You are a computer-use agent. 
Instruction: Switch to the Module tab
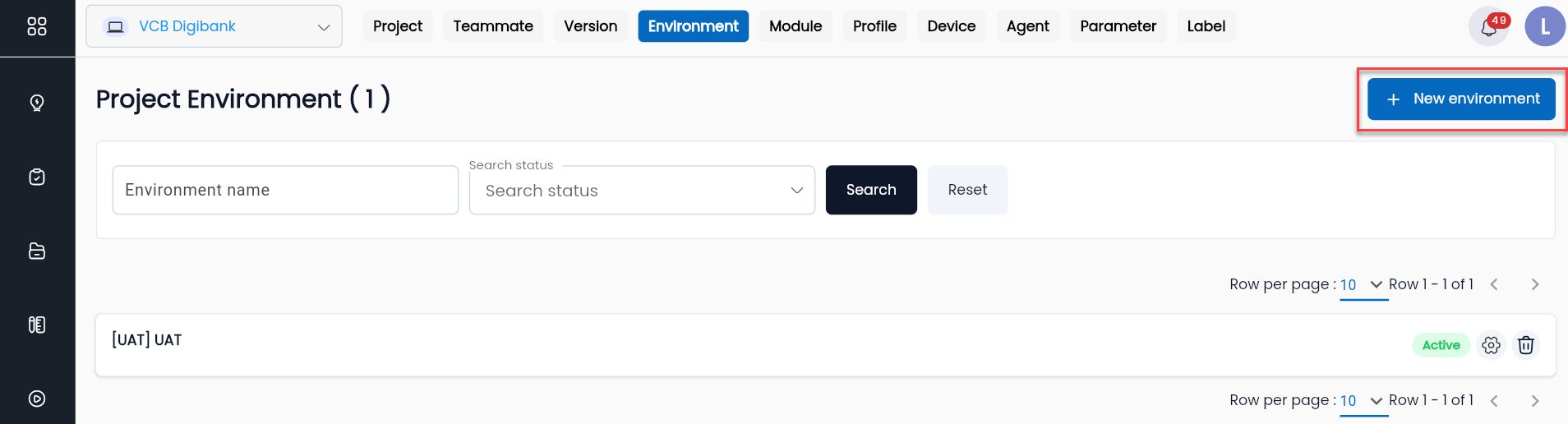pos(796,26)
